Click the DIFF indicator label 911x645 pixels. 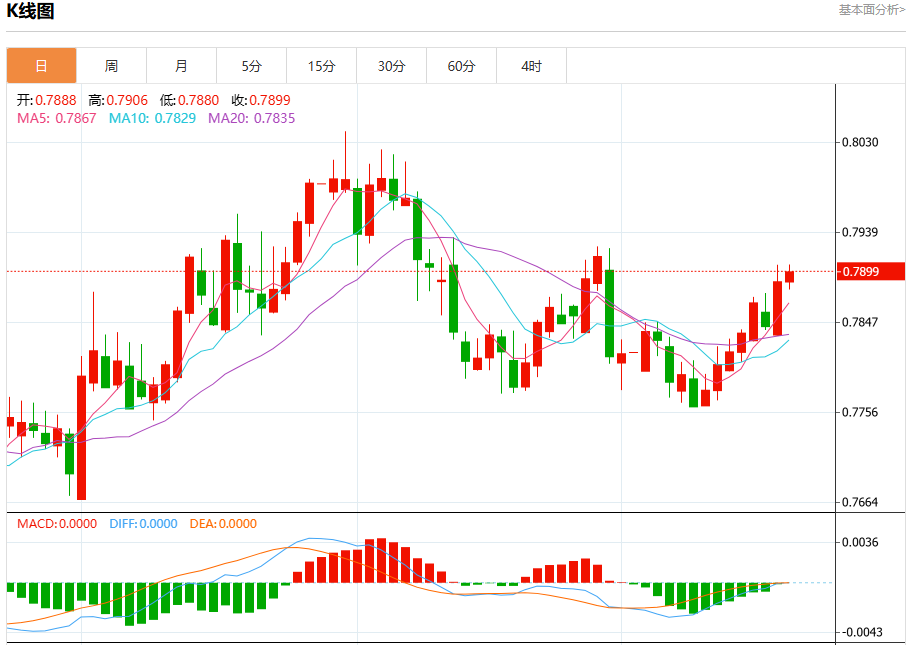pos(144,524)
